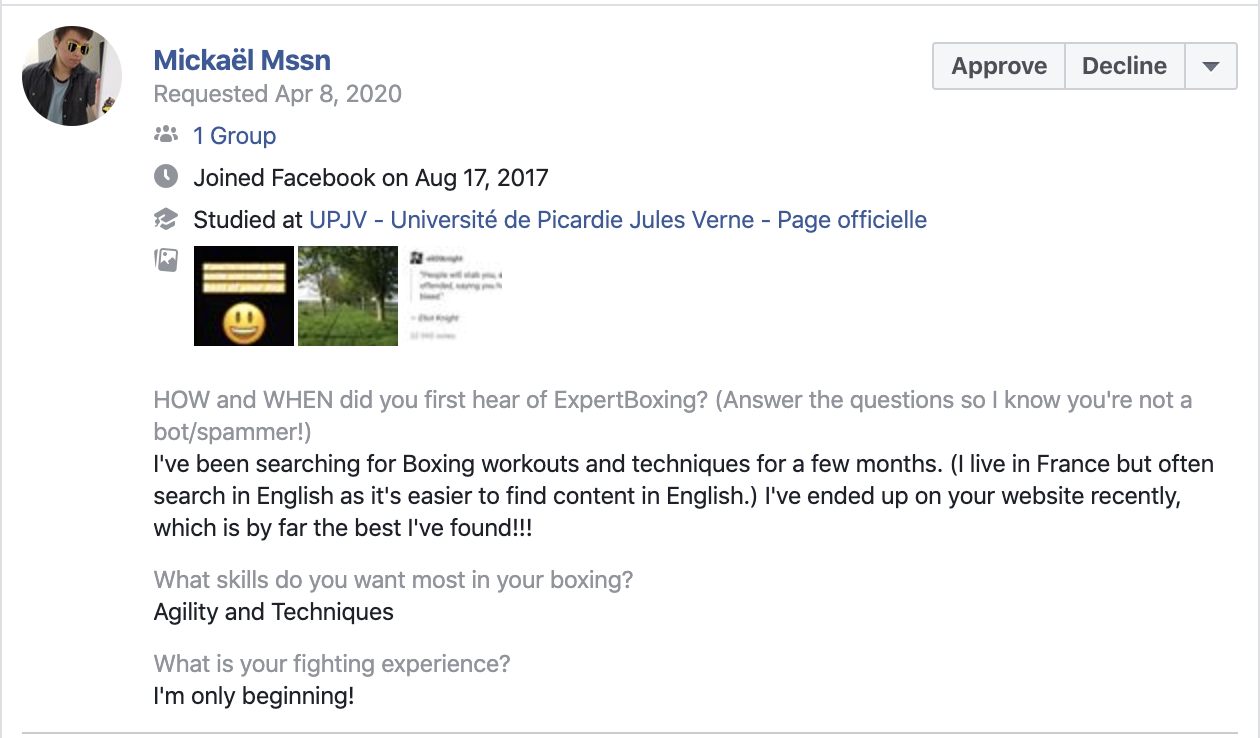Click the Requested Apr 8, 2020 date
Viewport: 1260px width, 738px height.
(x=278, y=94)
